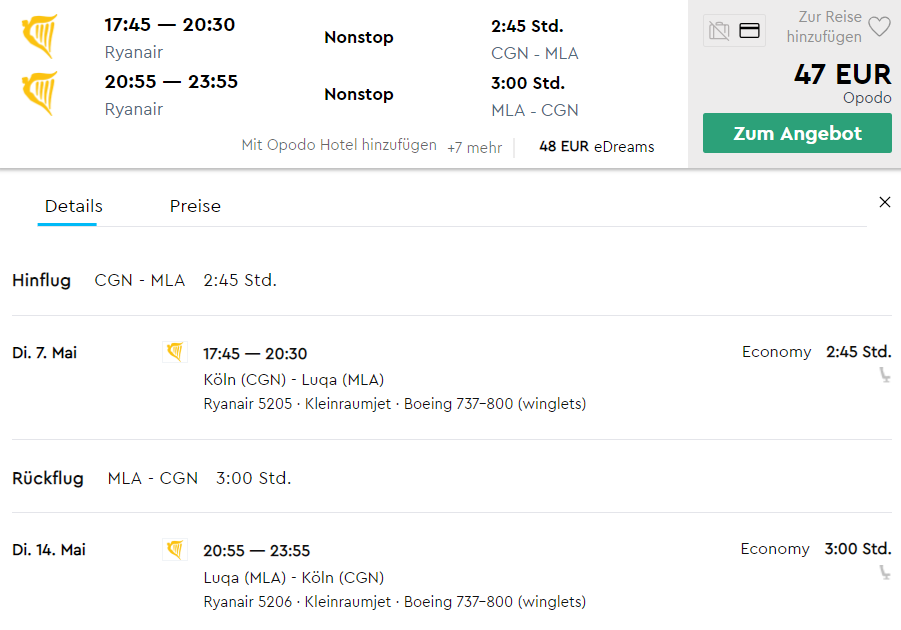This screenshot has width=901, height=630.
Task: Click the seat icon next to return Economy
Action: (884, 574)
